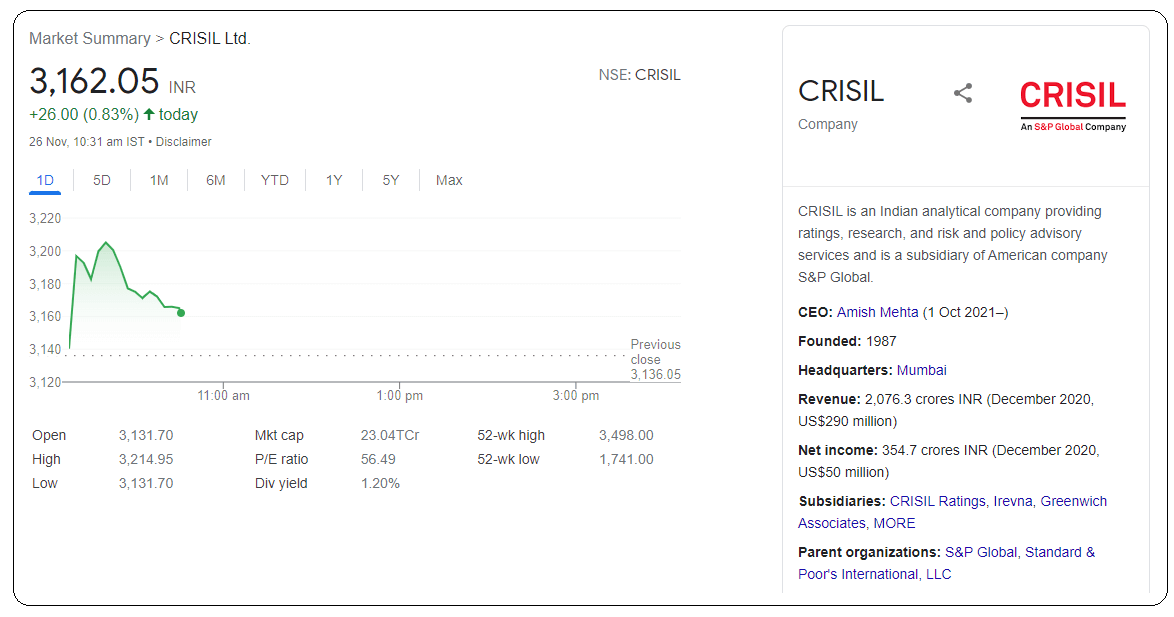Follow the Mumbai headquarters link
Image resolution: width=1174 pixels, height=617 pixels.
coord(922,370)
